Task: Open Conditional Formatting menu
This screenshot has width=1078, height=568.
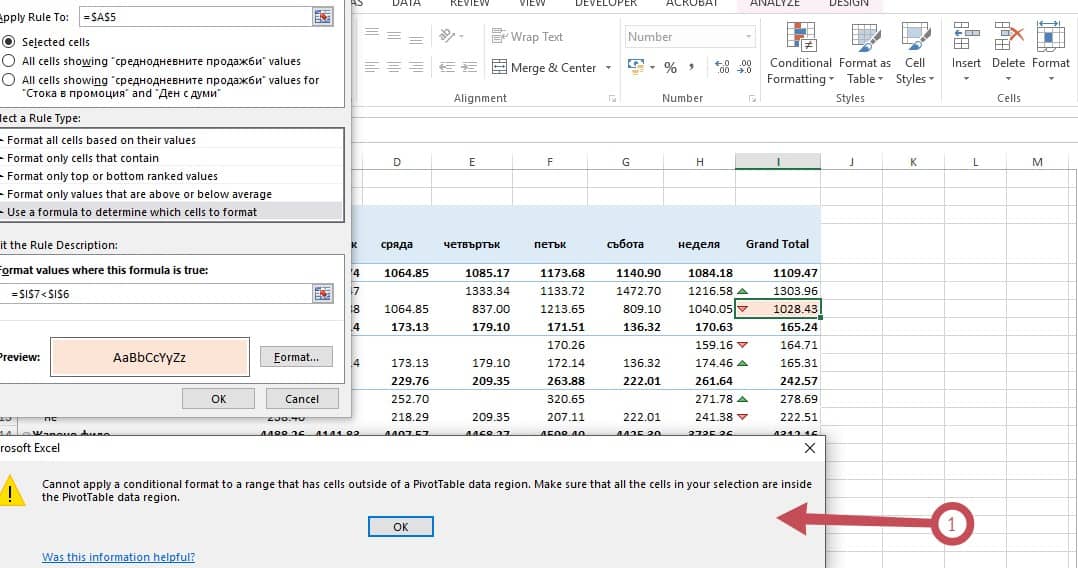Action: pos(800,54)
